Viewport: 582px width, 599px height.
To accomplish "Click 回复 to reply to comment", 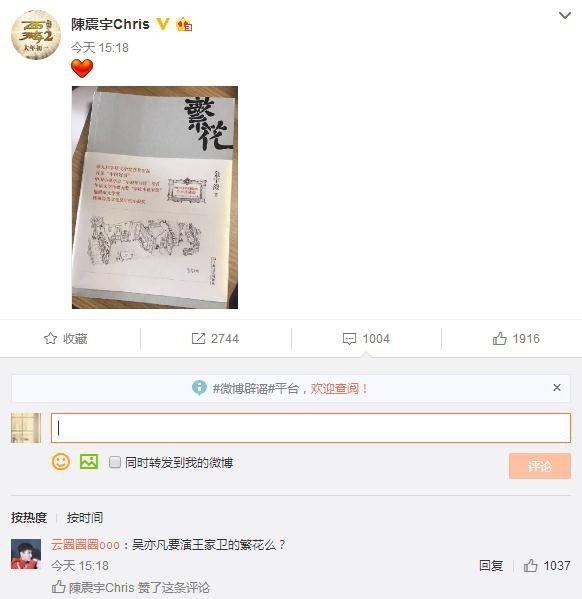I will pyautogui.click(x=491, y=566).
